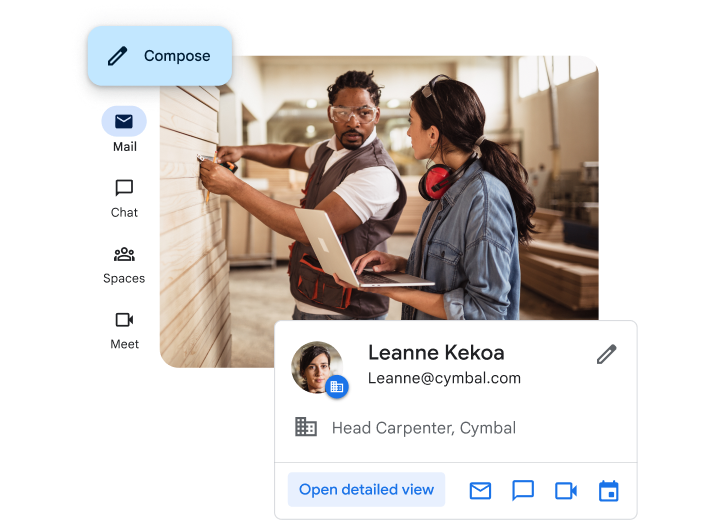Click the organization badge on the avatar
This screenshot has width=720, height=520.
pos(337,387)
